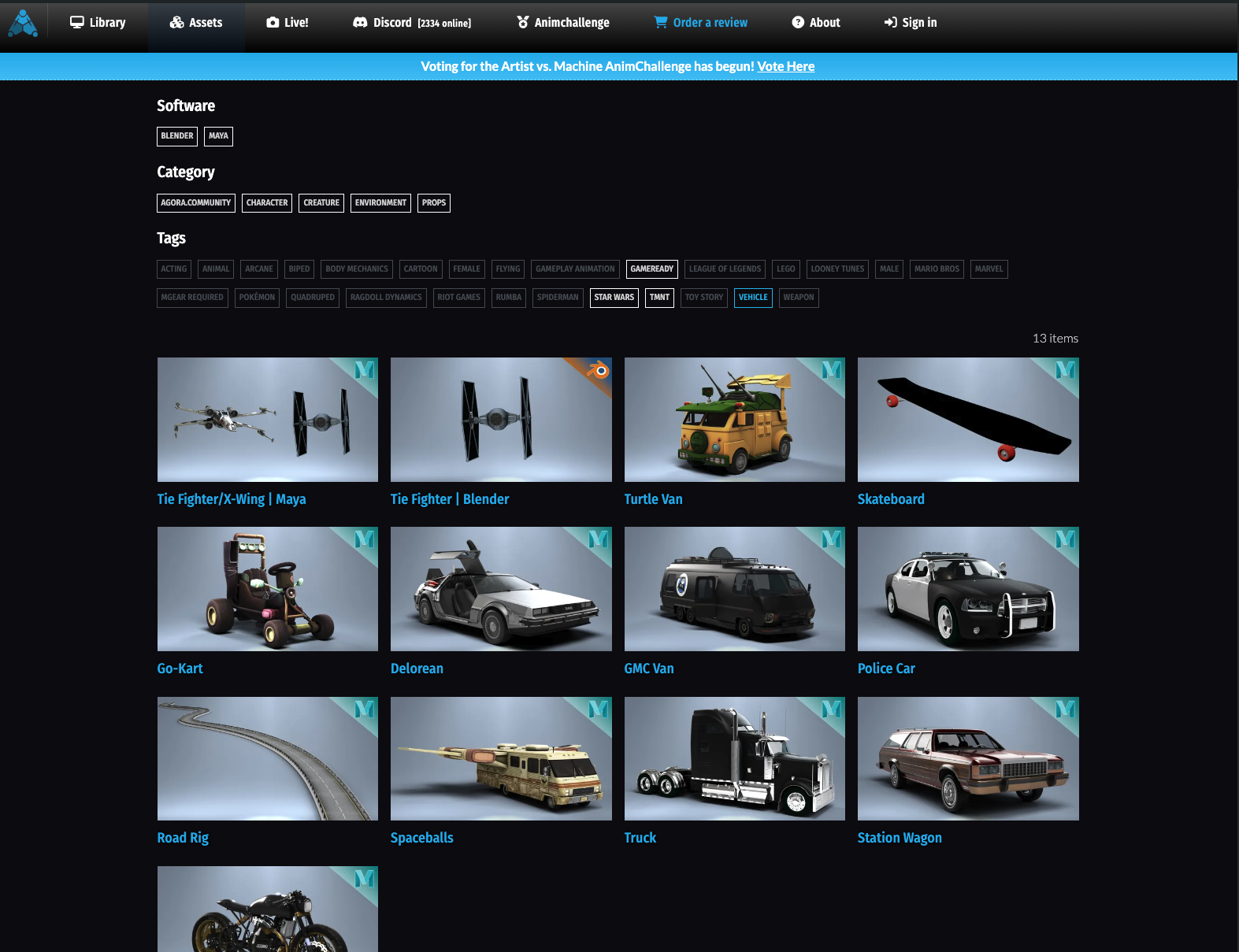This screenshot has height=952, width=1239.
Task: Open the Police Car thumbnail image
Action: coord(968,589)
